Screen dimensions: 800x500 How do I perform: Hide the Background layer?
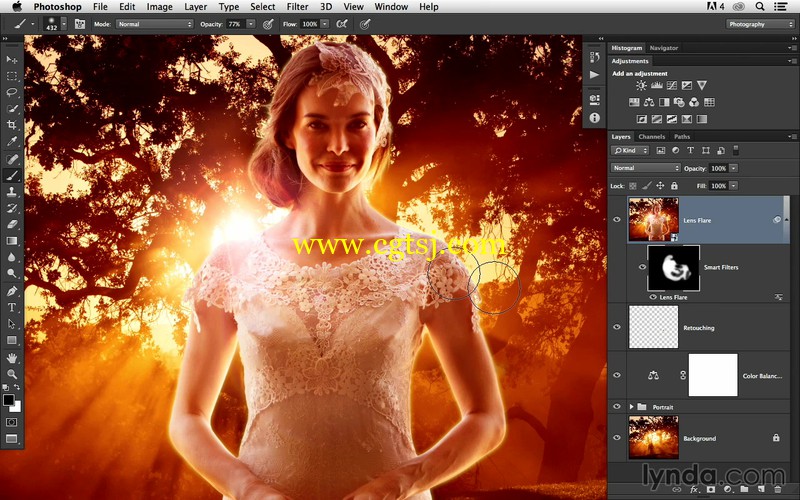(x=616, y=438)
